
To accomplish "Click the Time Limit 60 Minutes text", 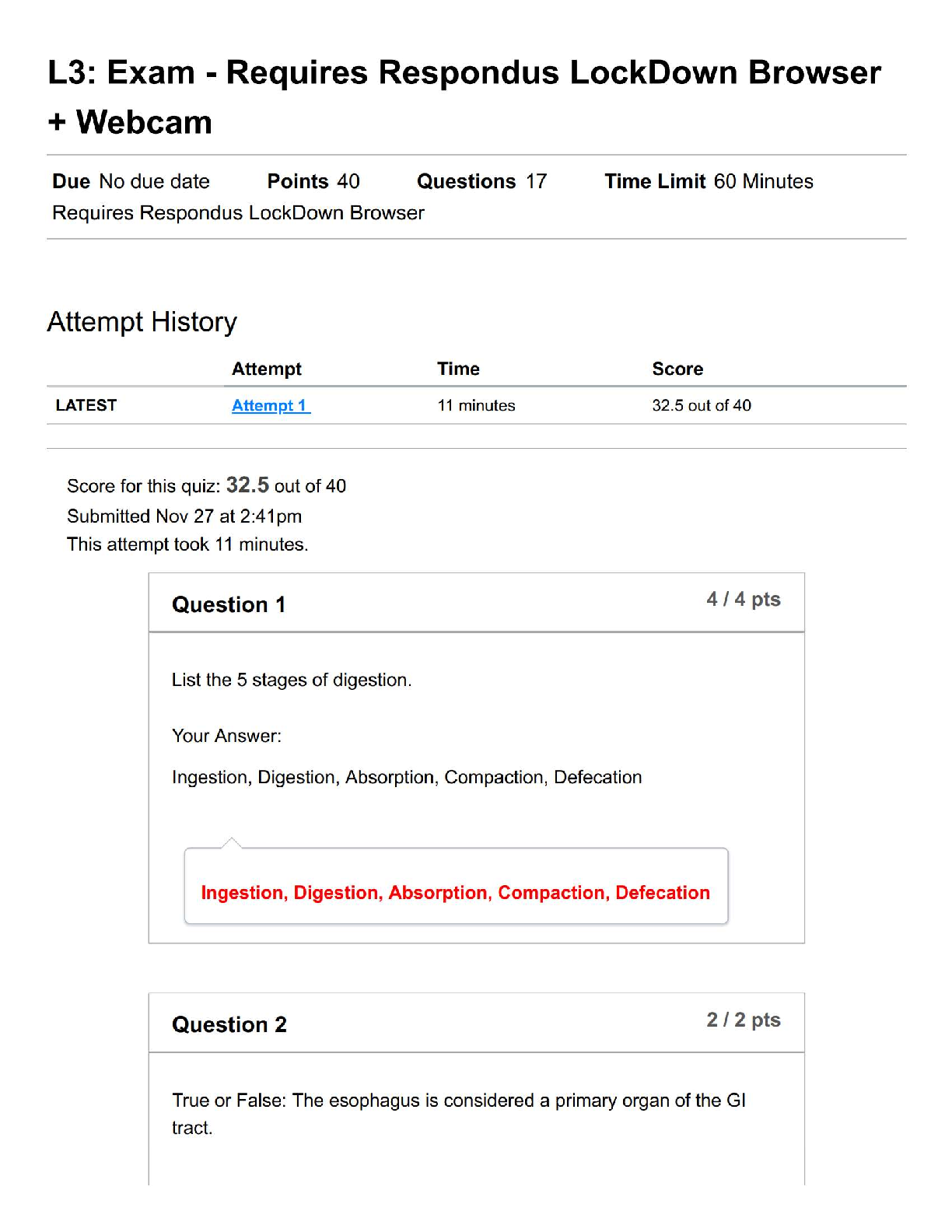I will [709, 181].
